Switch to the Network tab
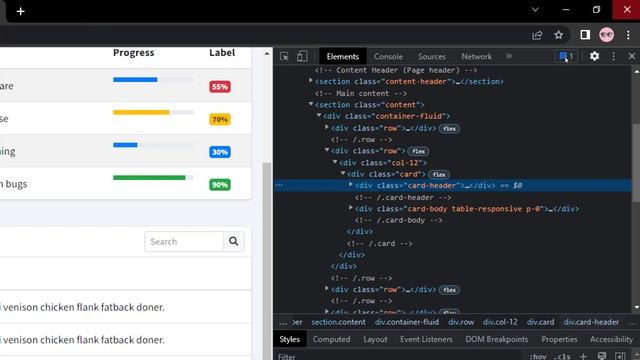 476,57
